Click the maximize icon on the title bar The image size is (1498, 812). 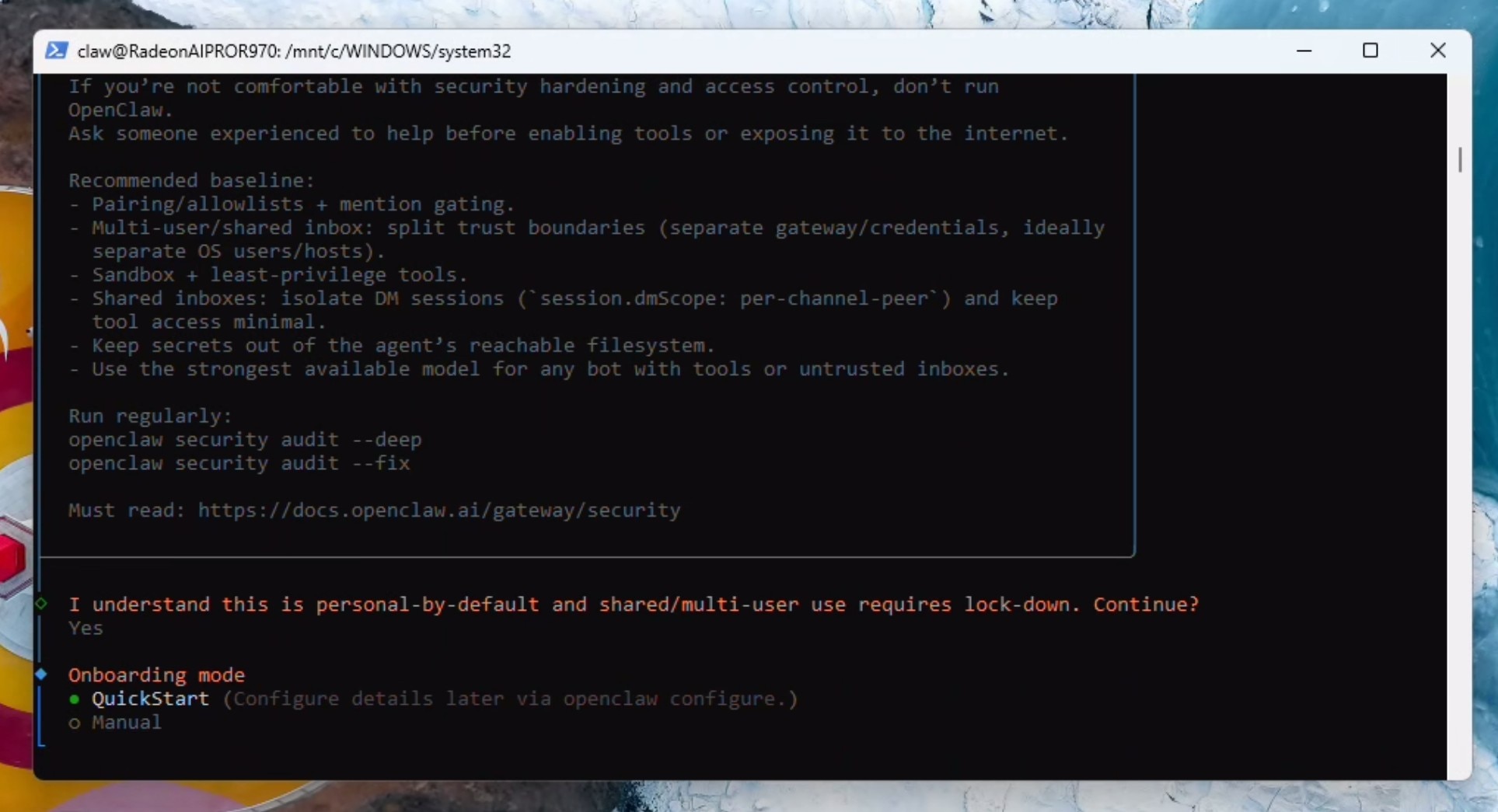pyautogui.click(x=1371, y=50)
